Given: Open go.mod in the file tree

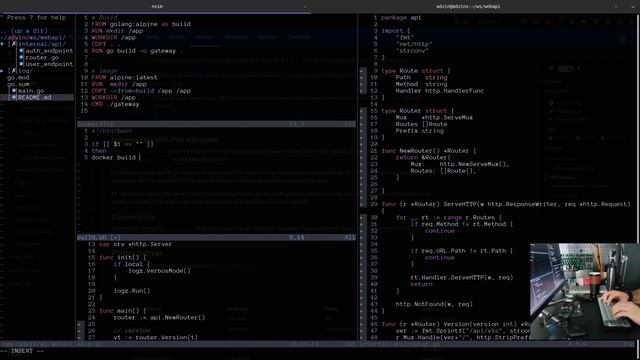Looking at the screenshot, I should tap(18, 78).
